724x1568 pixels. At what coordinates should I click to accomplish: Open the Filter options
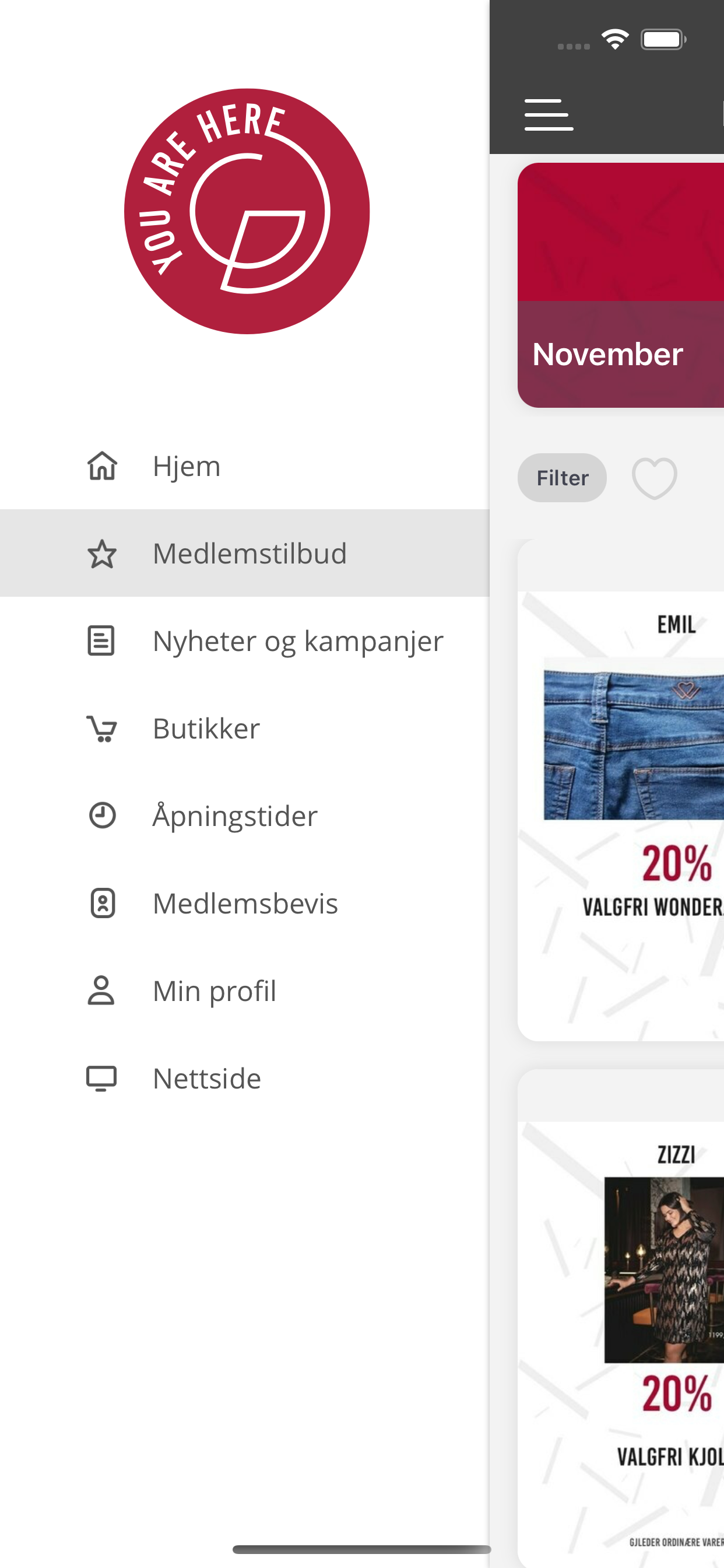pos(561,478)
